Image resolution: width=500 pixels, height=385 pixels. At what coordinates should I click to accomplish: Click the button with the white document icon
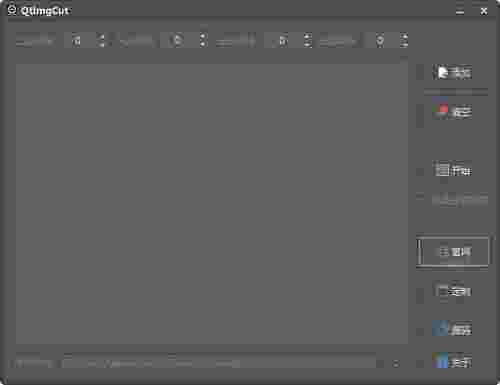452,72
